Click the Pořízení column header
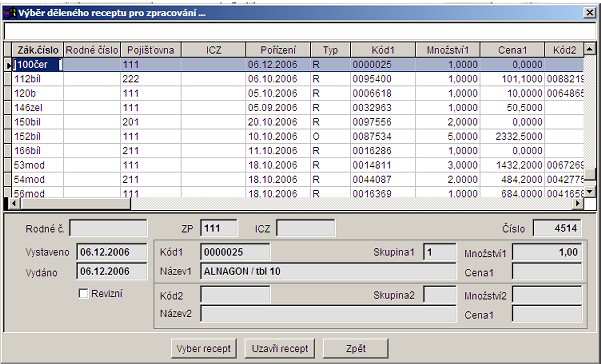The image size is (601, 364). 278,50
